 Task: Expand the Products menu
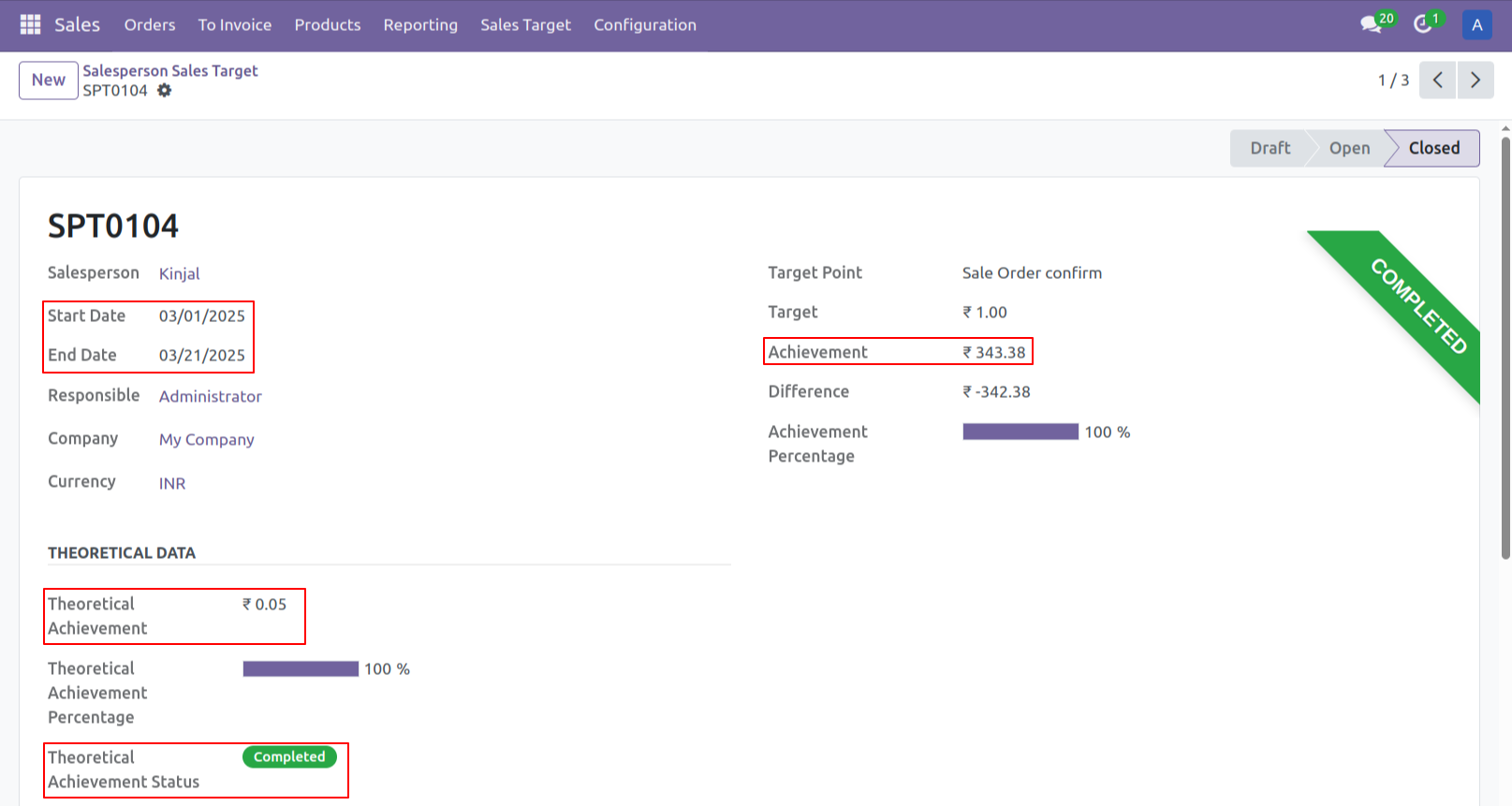pyautogui.click(x=327, y=25)
